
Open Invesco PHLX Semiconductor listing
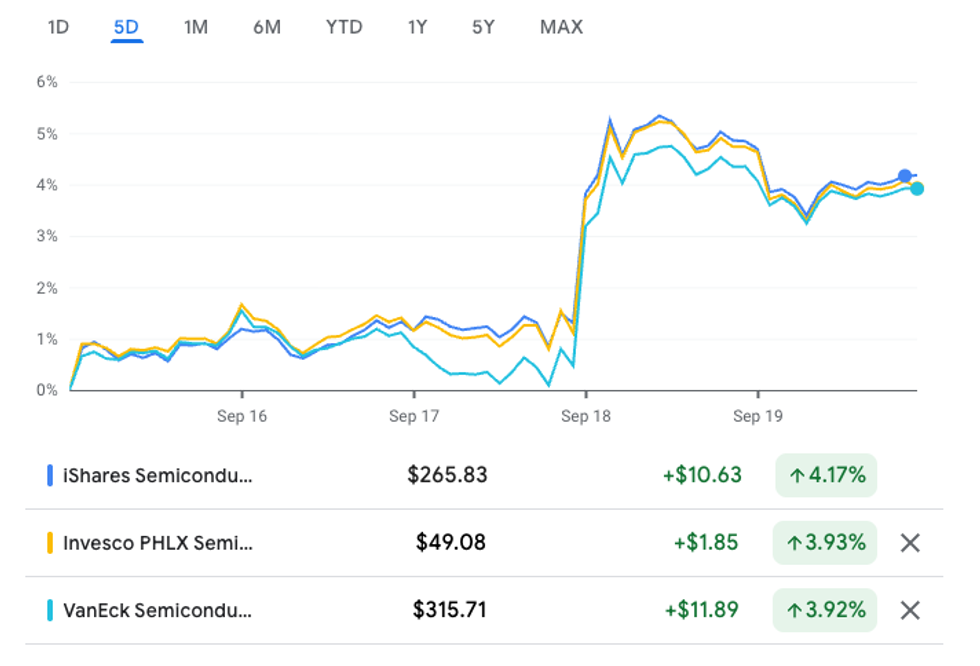pos(158,543)
